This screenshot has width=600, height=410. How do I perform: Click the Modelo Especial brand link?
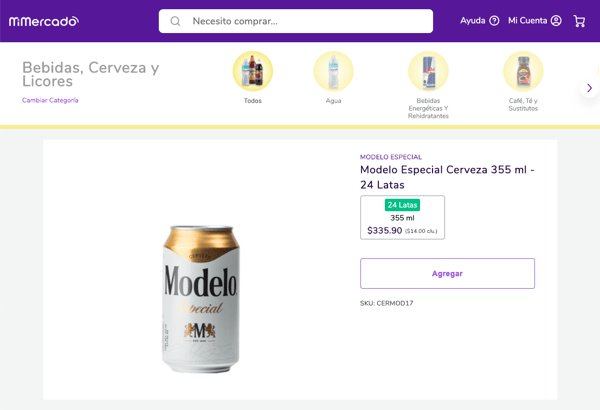click(391, 157)
